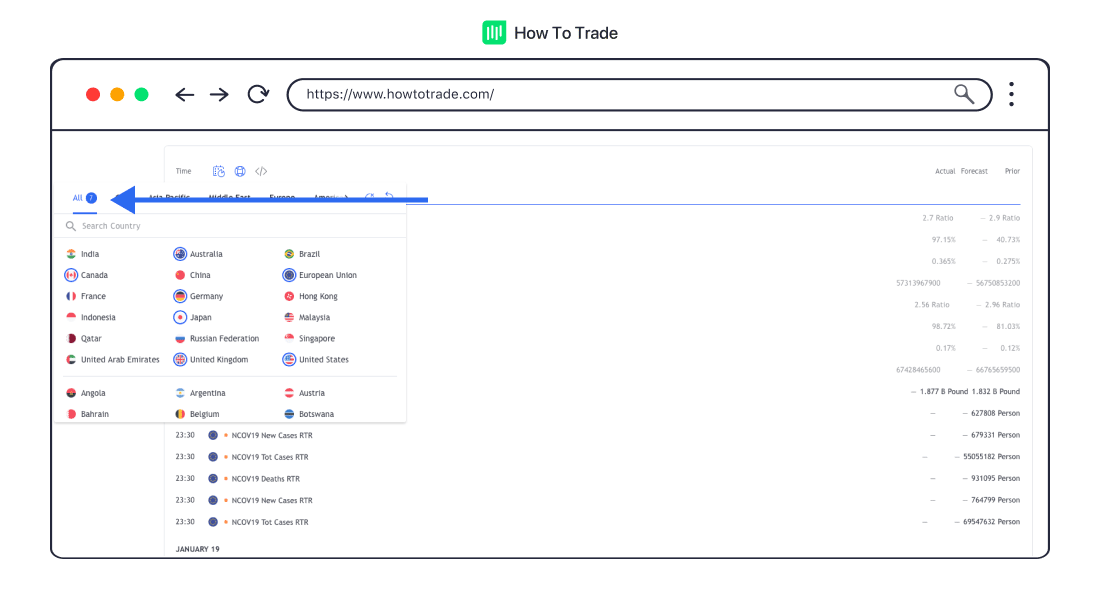Switch to the Middle East tab
The image size is (1100, 598).
tap(229, 198)
